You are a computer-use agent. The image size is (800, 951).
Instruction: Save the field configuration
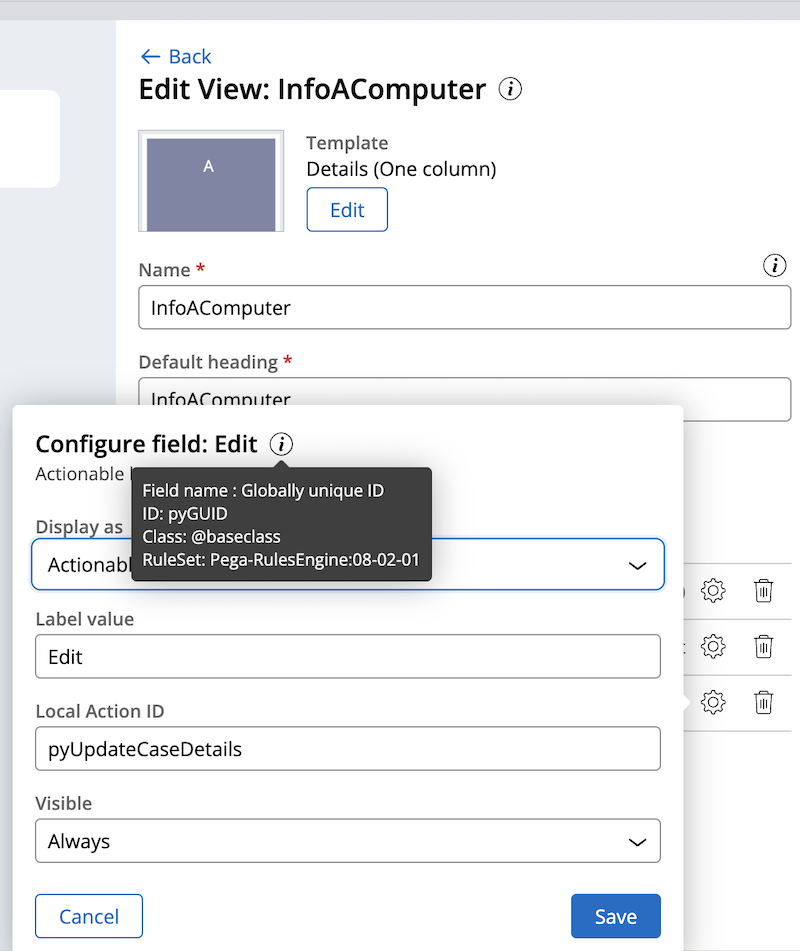point(615,916)
